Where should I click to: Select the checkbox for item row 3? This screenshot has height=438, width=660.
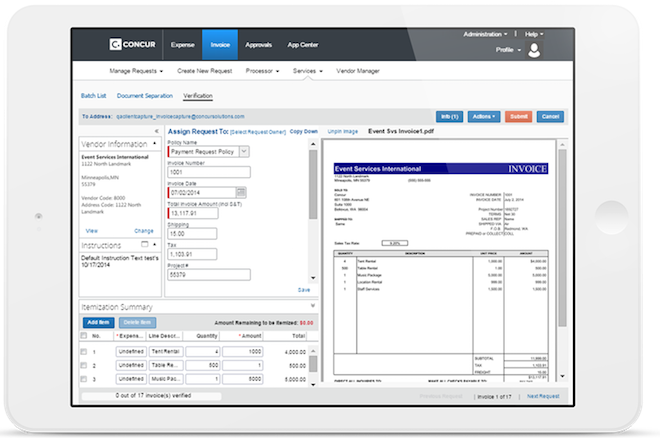[x=84, y=380]
